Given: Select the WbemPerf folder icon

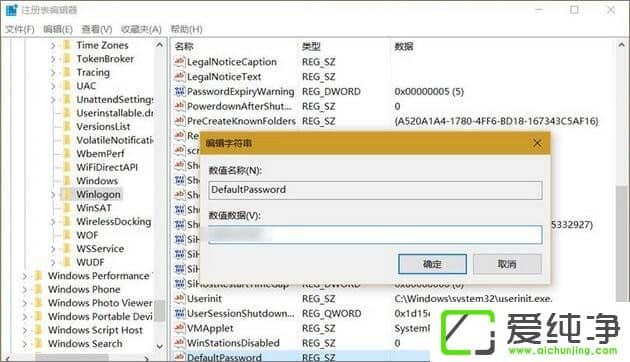Looking at the screenshot, I should click(67, 154).
